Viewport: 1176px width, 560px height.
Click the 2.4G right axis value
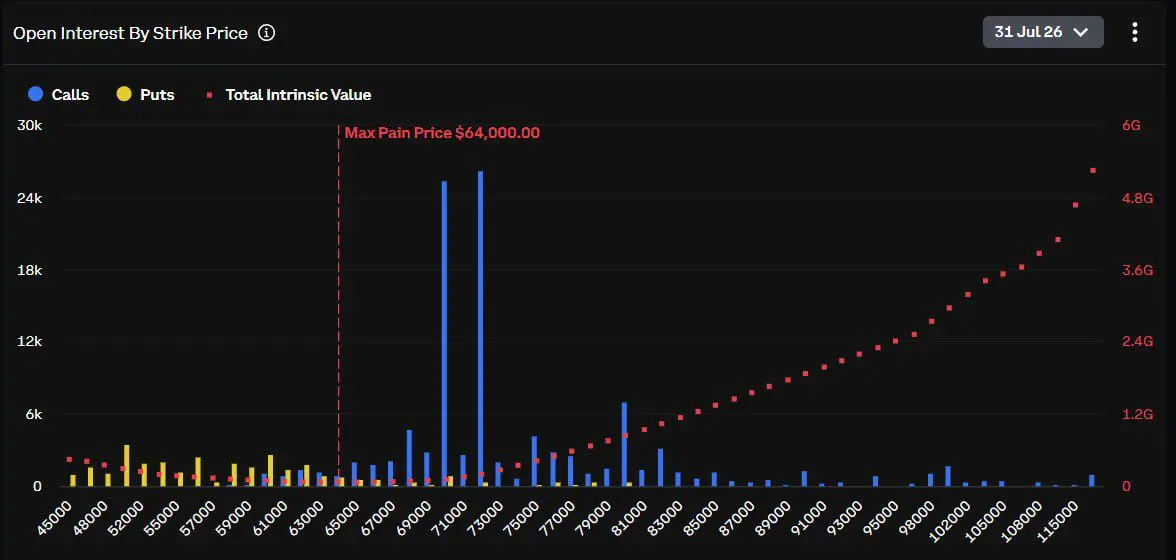pos(1137,342)
